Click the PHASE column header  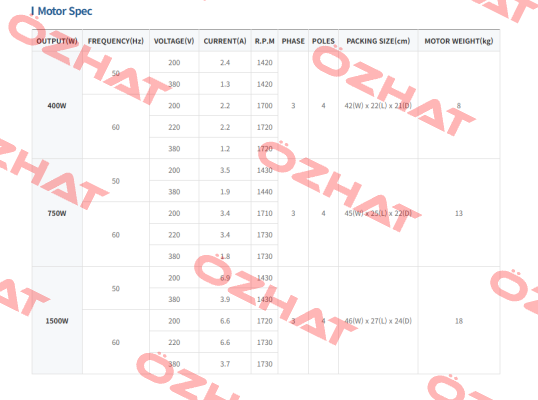point(293,41)
